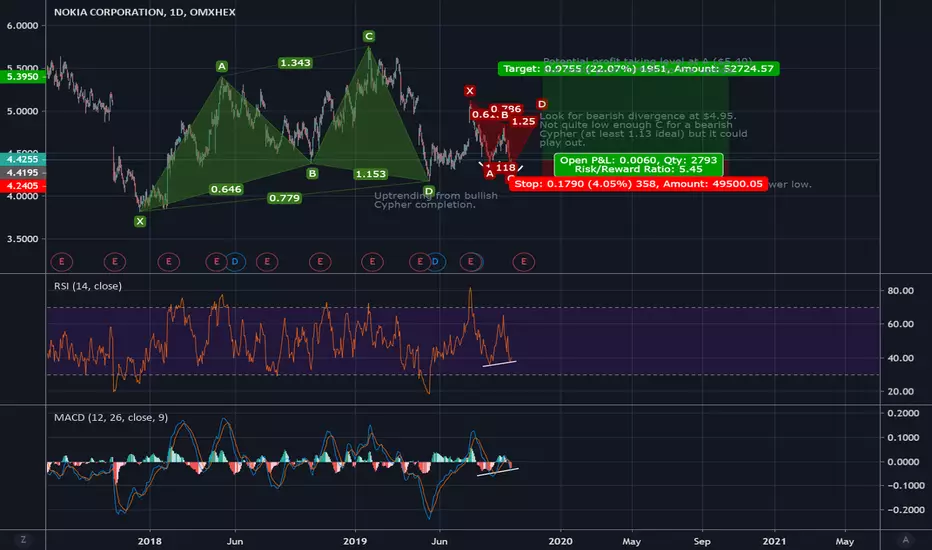Select the green C pattern point label
Screen dimensions: 932x550
click(x=369, y=36)
